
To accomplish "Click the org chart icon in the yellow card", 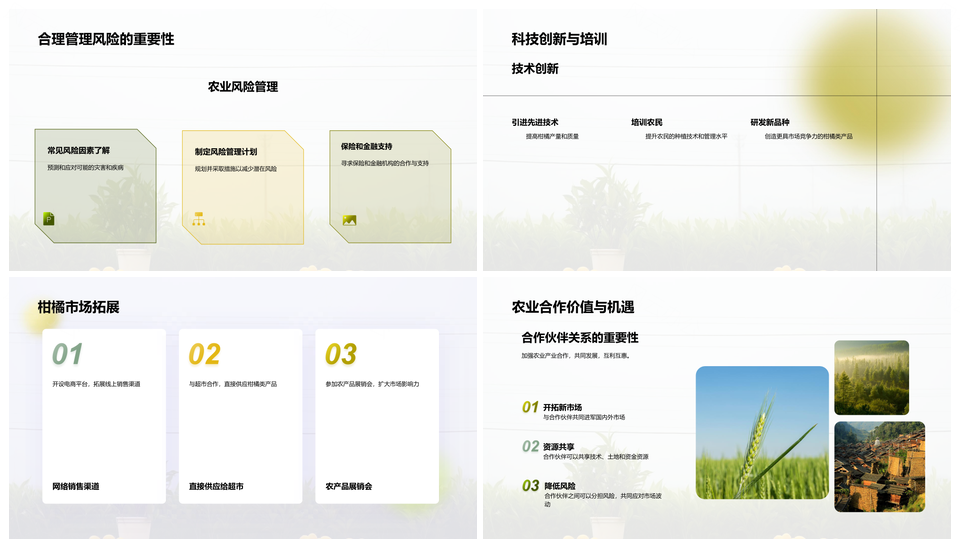I will click(x=198, y=218).
